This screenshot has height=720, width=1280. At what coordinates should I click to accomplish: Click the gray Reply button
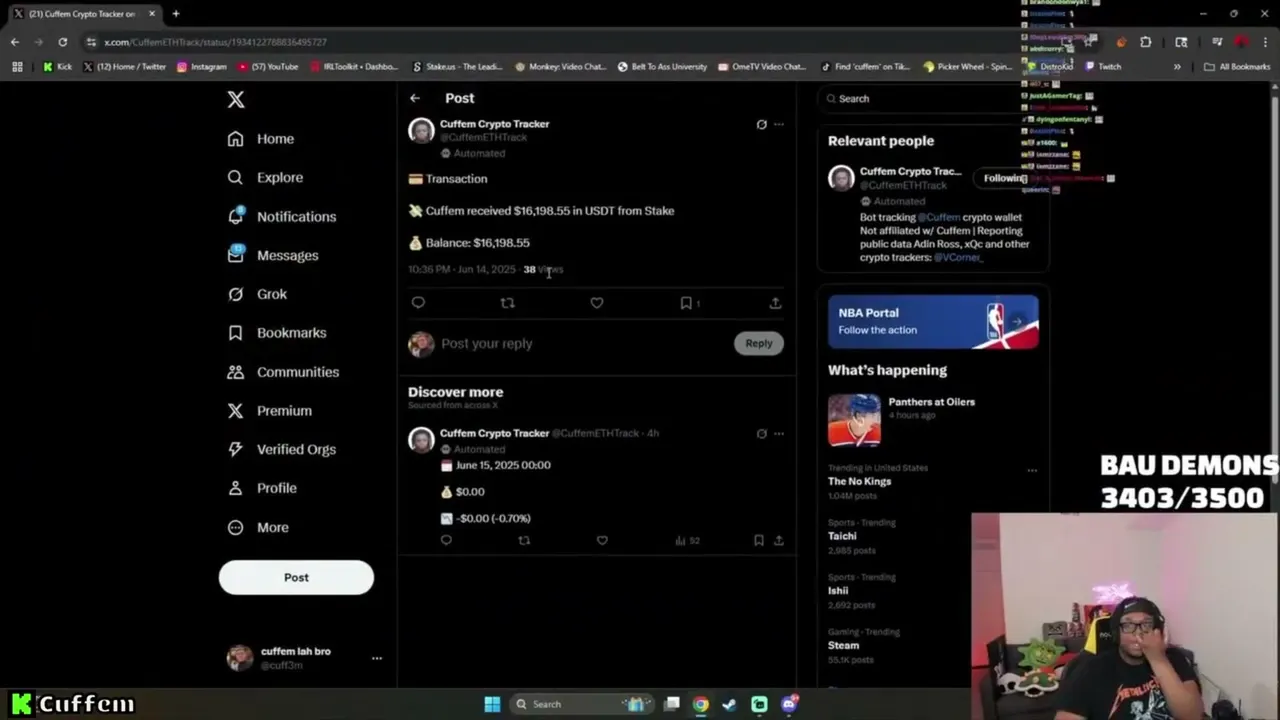[x=759, y=343]
